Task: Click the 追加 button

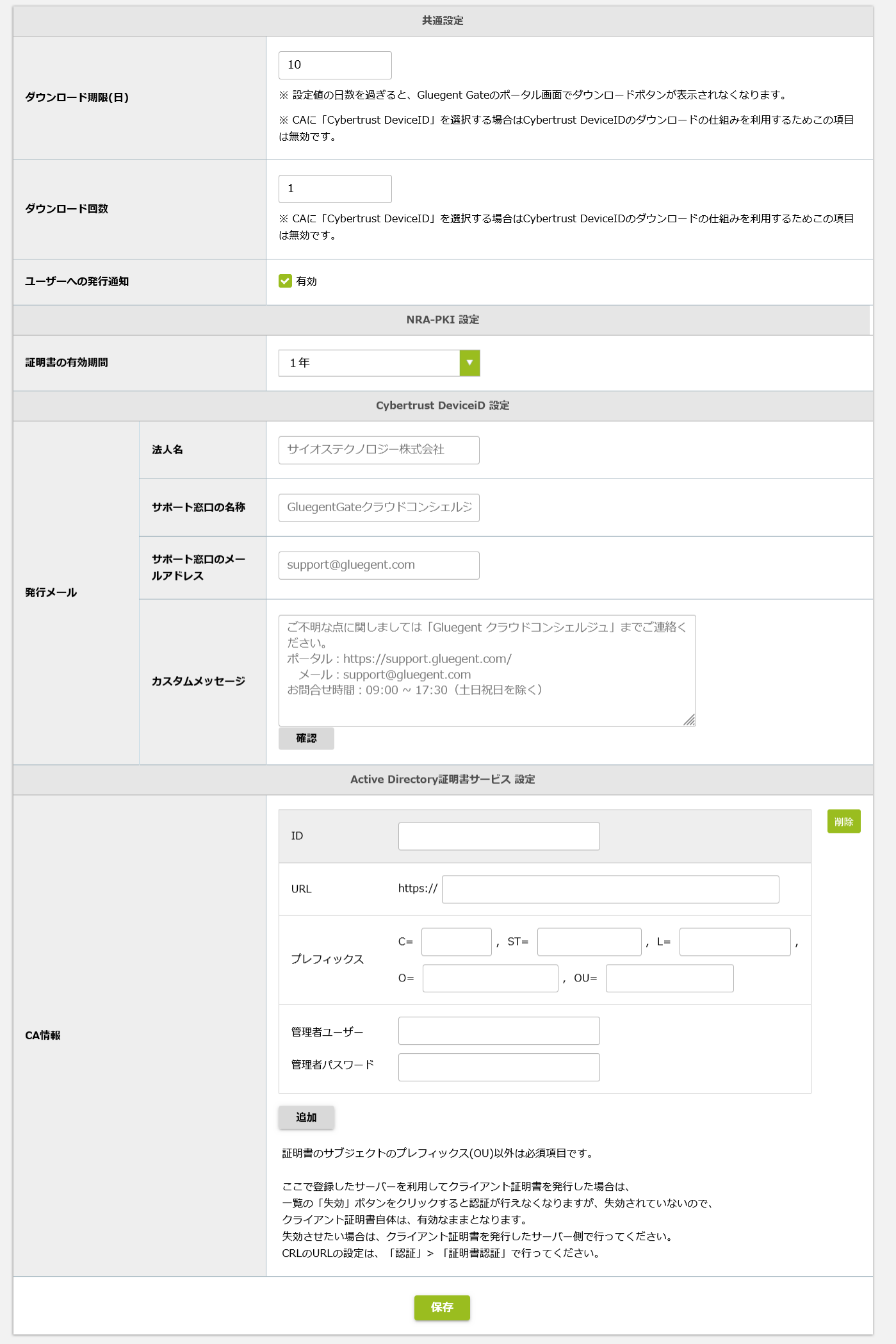Action: pyautogui.click(x=306, y=1118)
